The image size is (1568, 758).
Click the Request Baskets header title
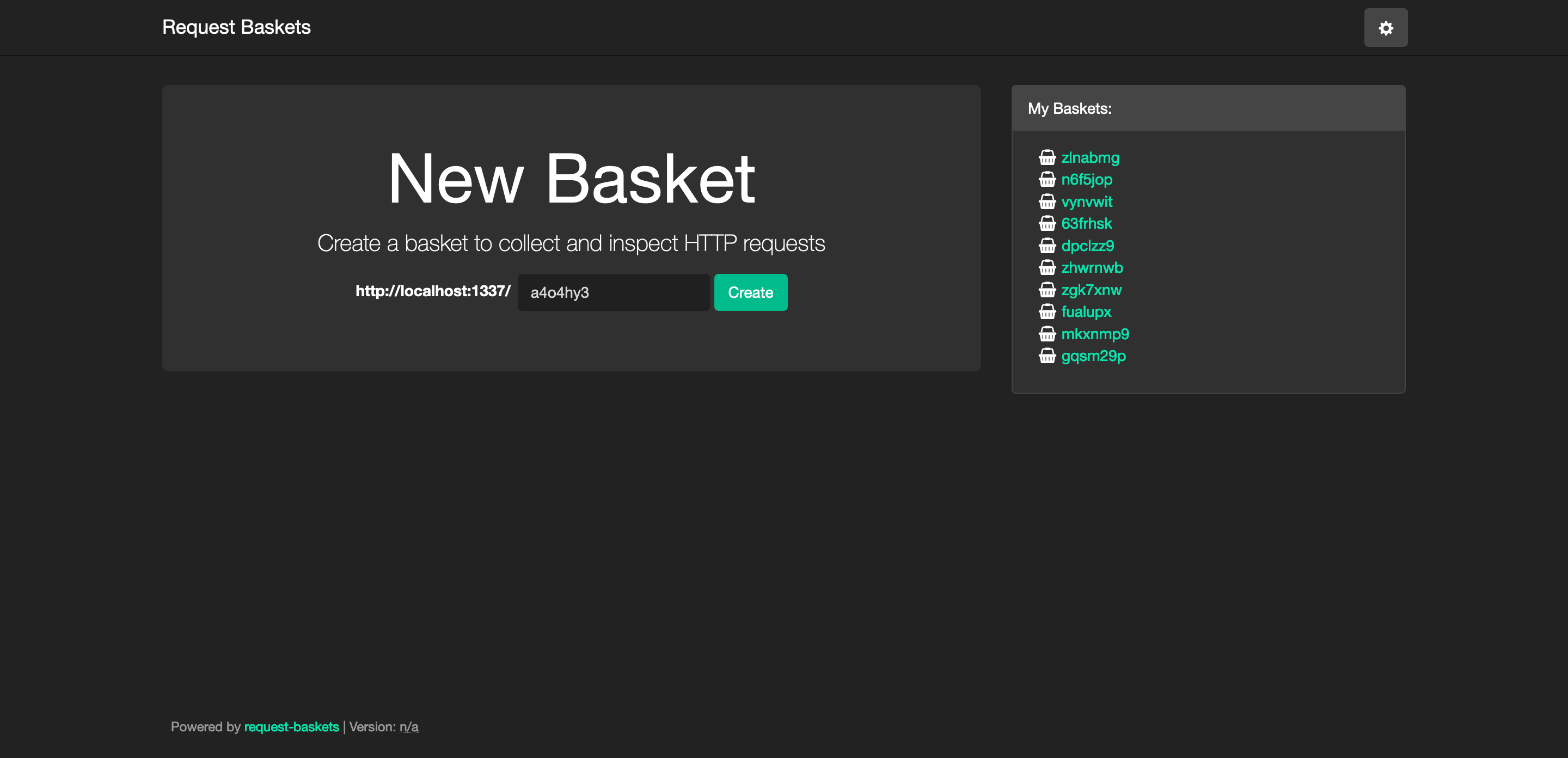click(236, 27)
